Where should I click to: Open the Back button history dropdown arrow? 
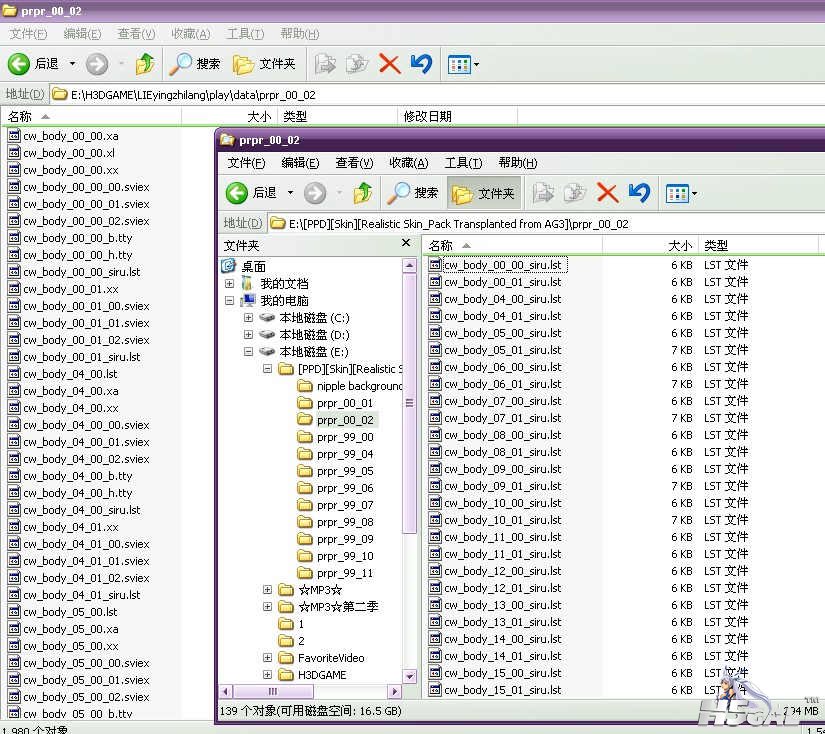pos(290,193)
